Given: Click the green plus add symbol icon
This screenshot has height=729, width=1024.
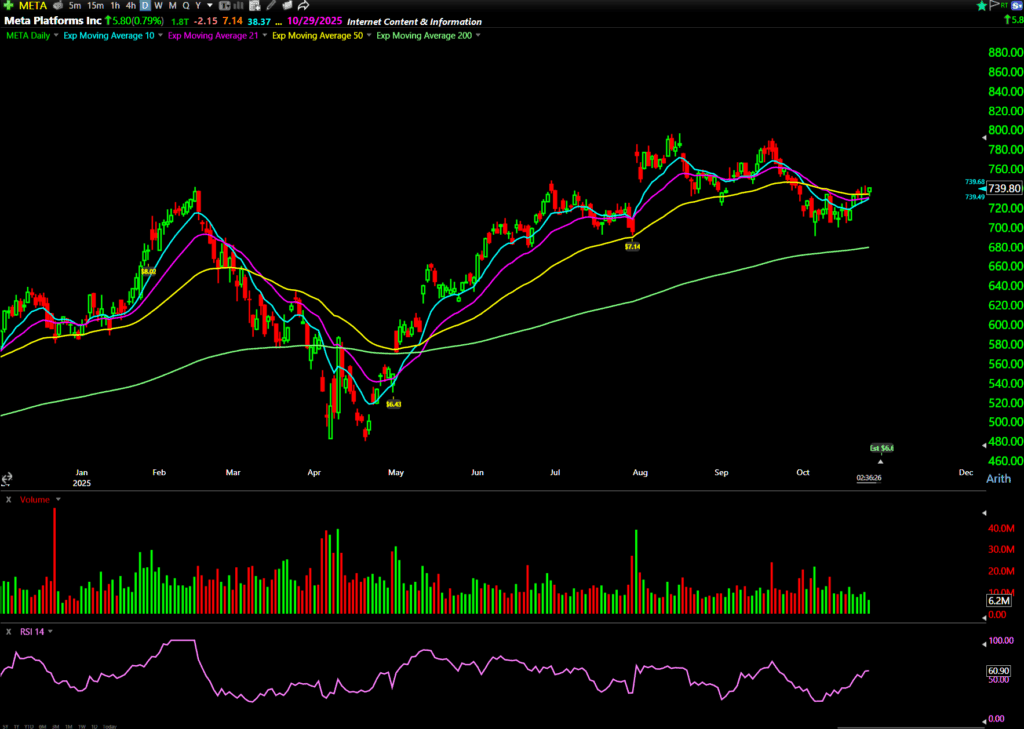Looking at the screenshot, I should point(8,6).
